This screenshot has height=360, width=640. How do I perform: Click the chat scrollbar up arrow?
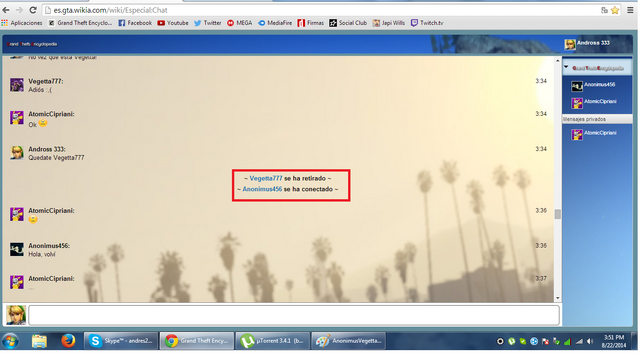point(558,61)
